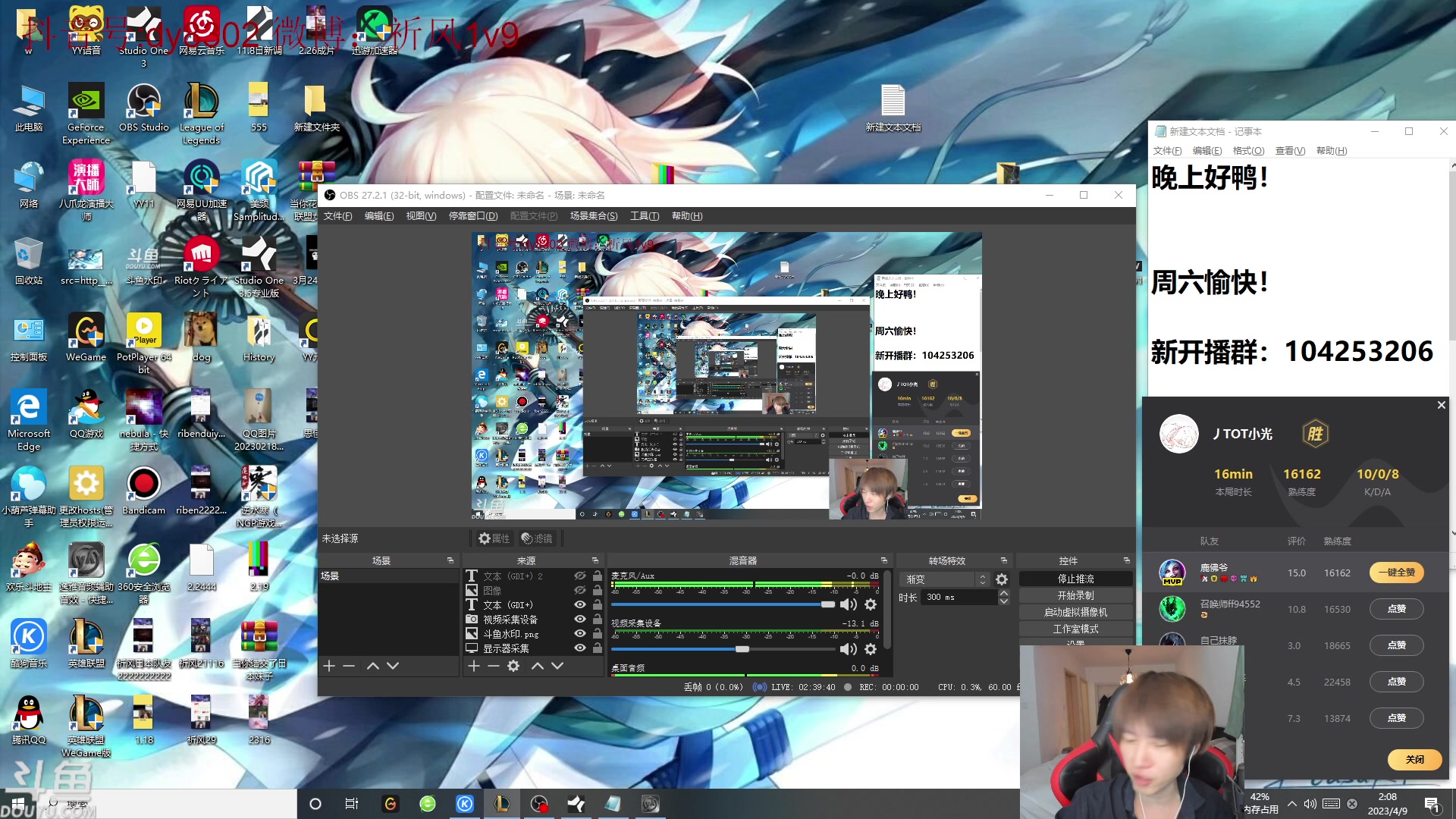Viewport: 1456px width, 819px height.
Task: Toggle lock on 显示器采集 source
Action: (598, 648)
